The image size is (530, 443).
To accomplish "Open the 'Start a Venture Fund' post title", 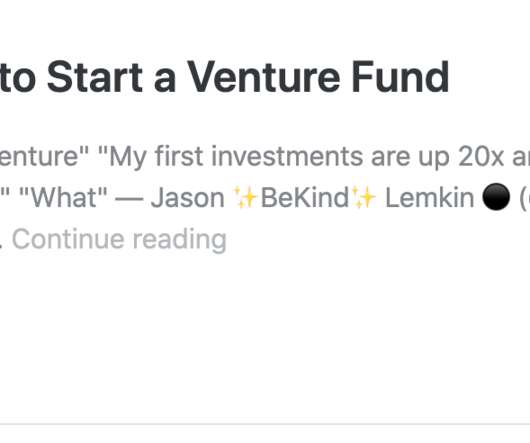I will point(224,77).
